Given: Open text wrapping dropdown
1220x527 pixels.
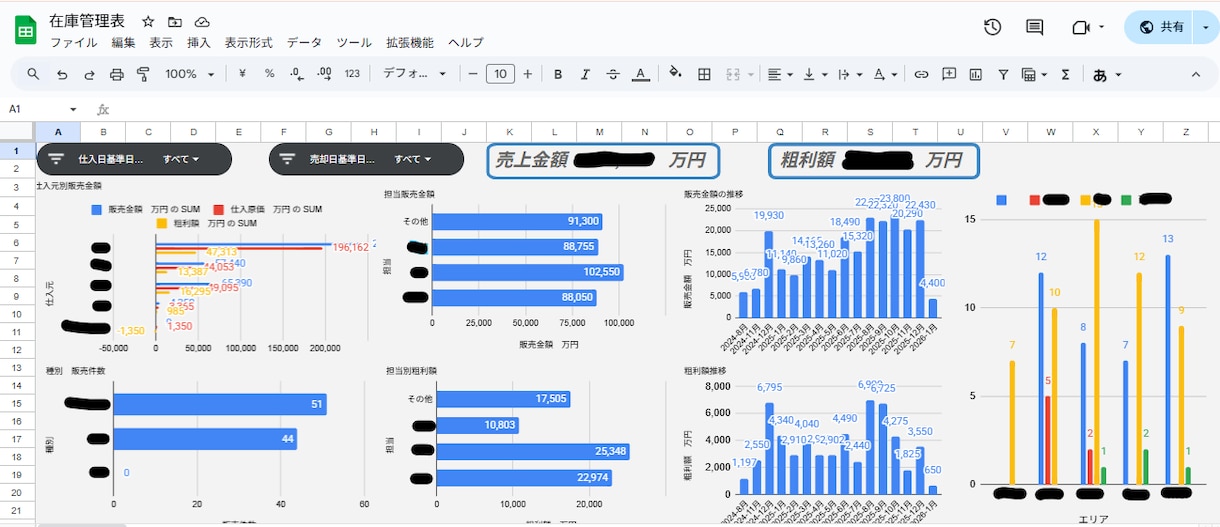Looking at the screenshot, I should [x=850, y=74].
